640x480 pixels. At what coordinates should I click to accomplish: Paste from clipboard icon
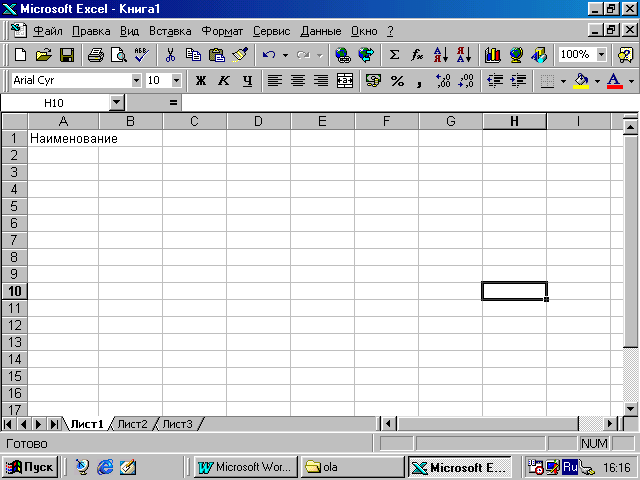217,55
